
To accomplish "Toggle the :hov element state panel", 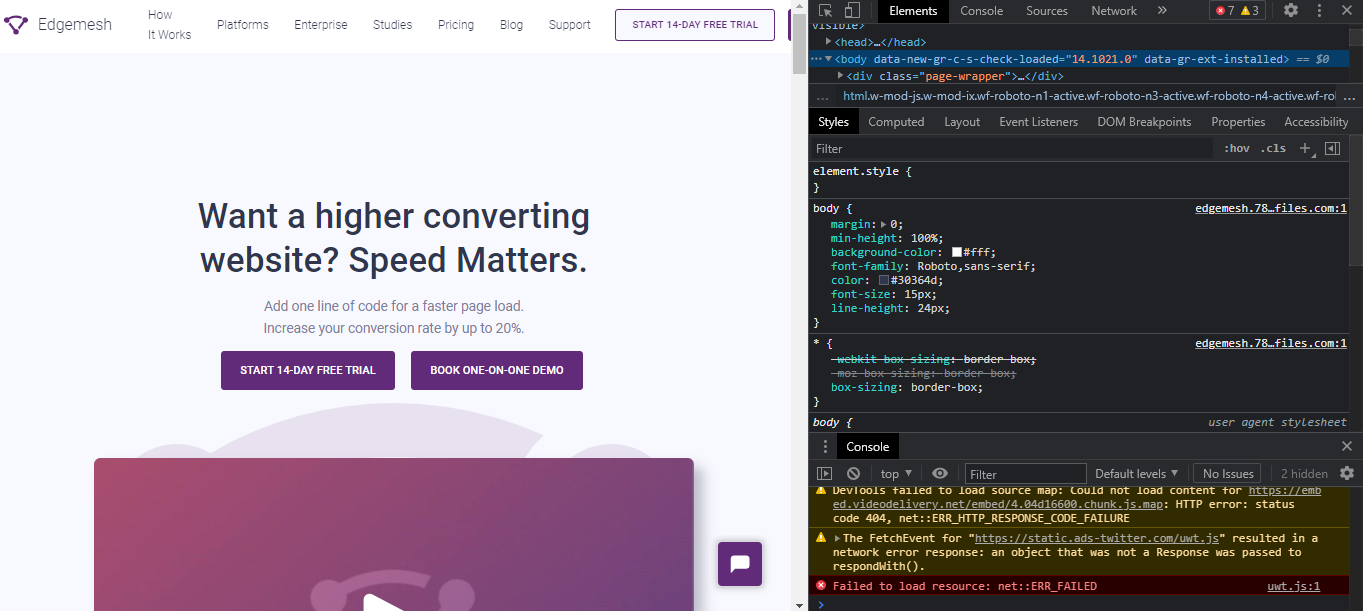I will point(1237,148).
